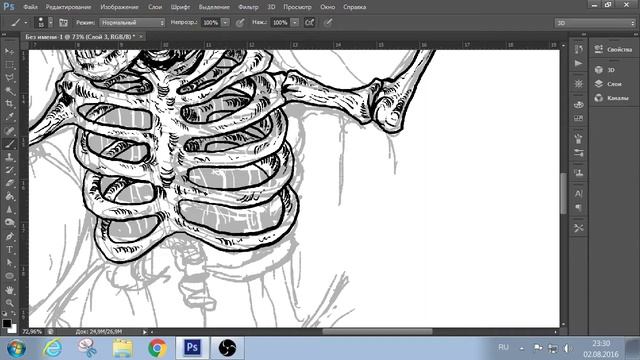Open the Слои menu
Viewport: 640px width, 360px height.
pyautogui.click(x=155, y=7)
